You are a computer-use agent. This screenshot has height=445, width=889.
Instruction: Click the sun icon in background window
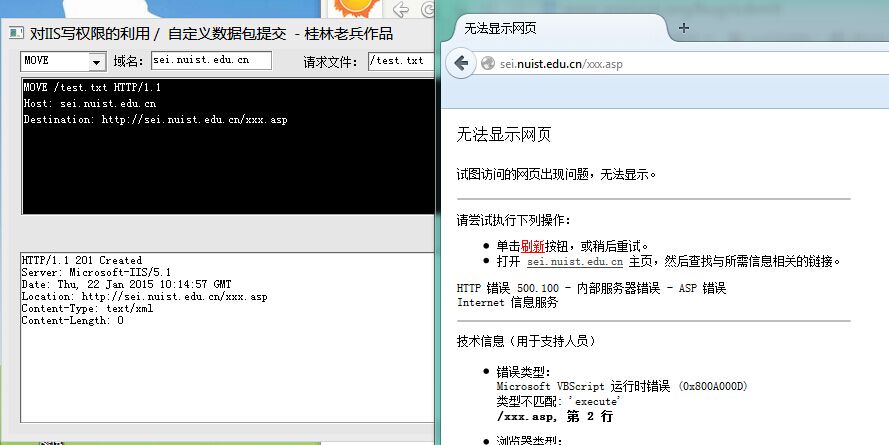356,6
